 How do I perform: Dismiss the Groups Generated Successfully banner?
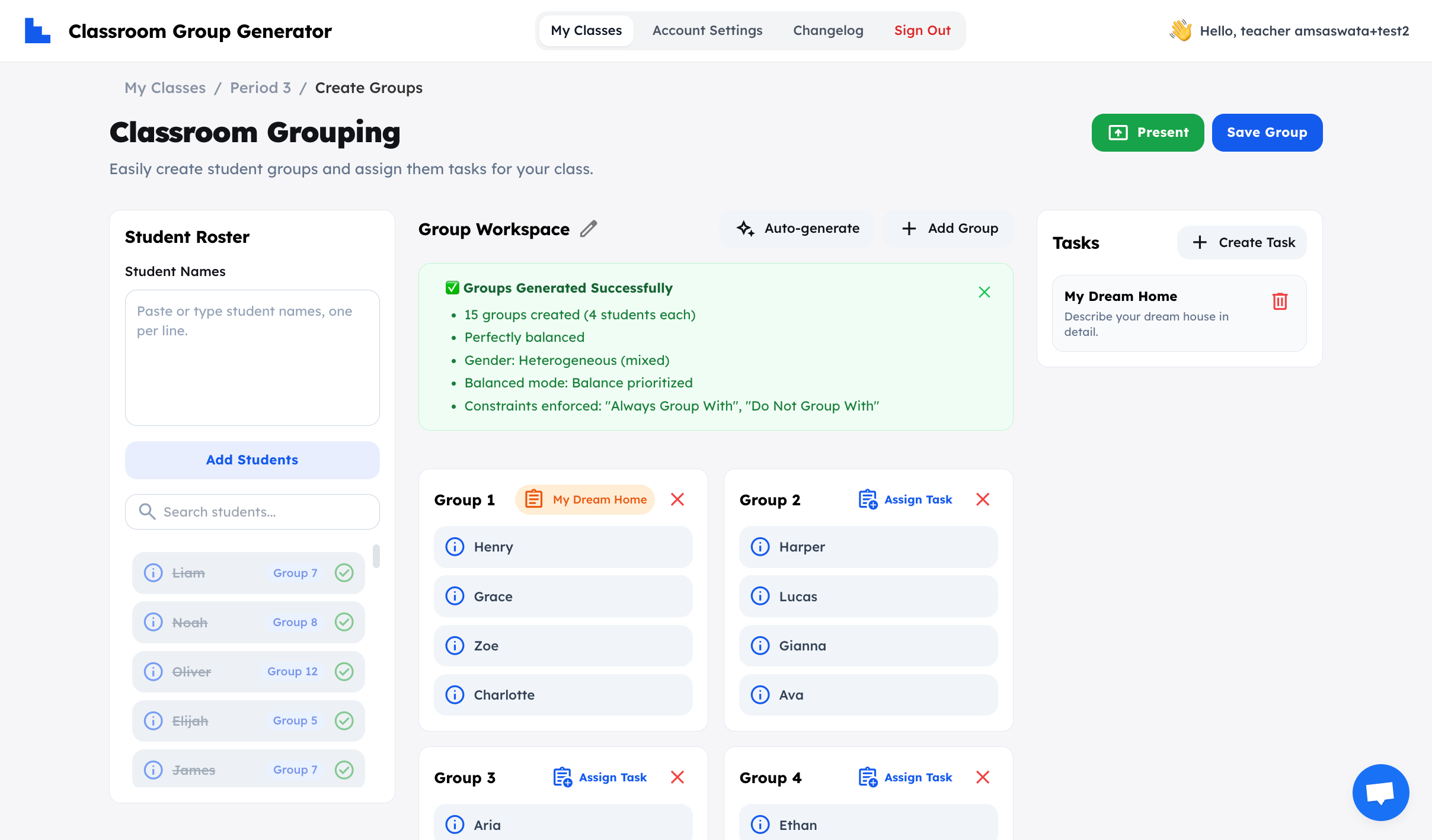coord(984,292)
